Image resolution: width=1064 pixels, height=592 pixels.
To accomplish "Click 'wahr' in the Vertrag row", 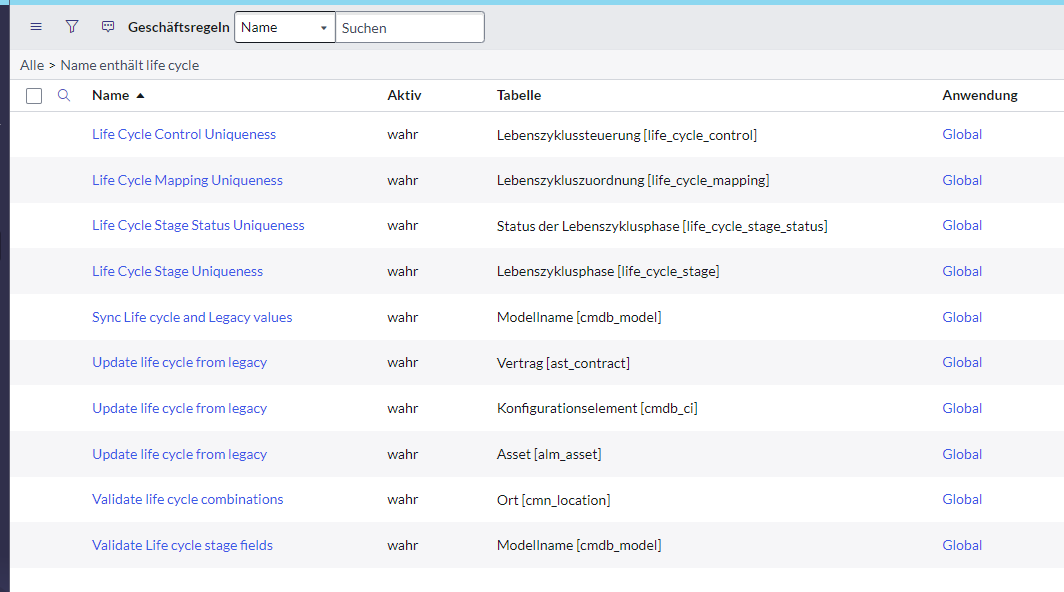I will pyautogui.click(x=403, y=363).
